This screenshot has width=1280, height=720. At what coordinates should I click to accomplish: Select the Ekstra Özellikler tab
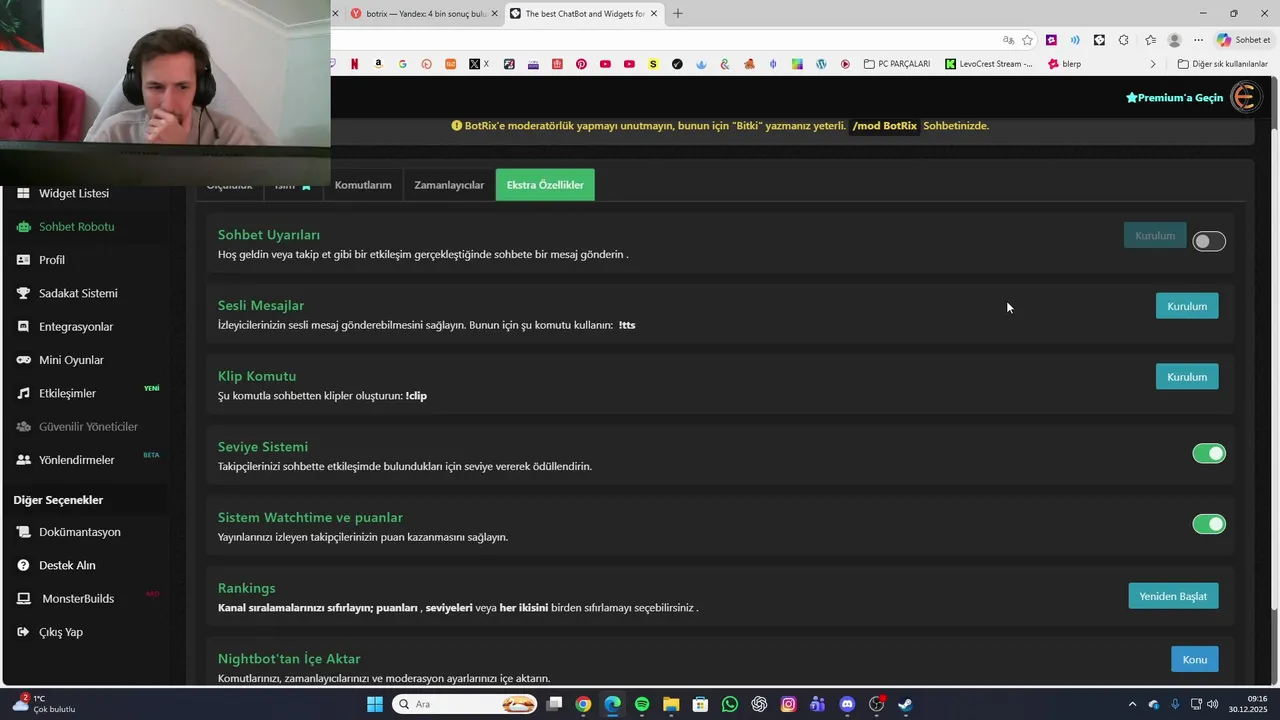coord(545,185)
